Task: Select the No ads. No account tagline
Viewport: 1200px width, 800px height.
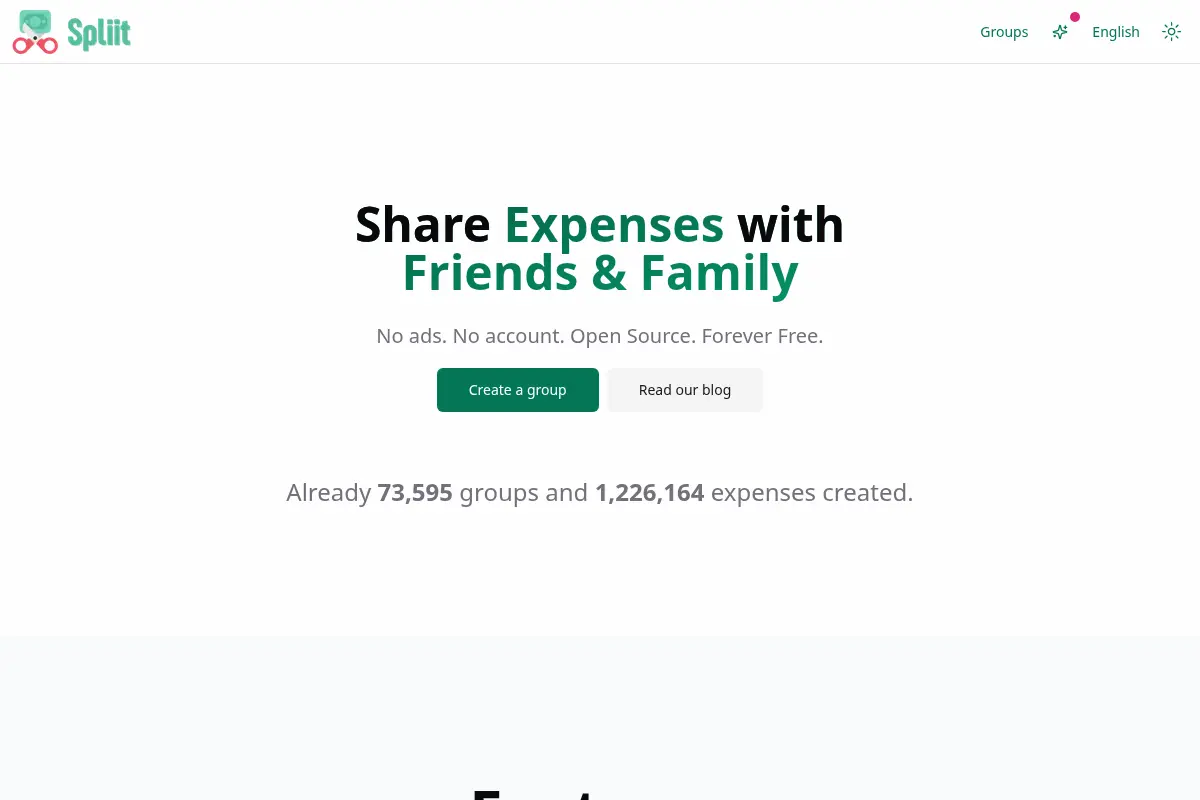Action: 470,336
